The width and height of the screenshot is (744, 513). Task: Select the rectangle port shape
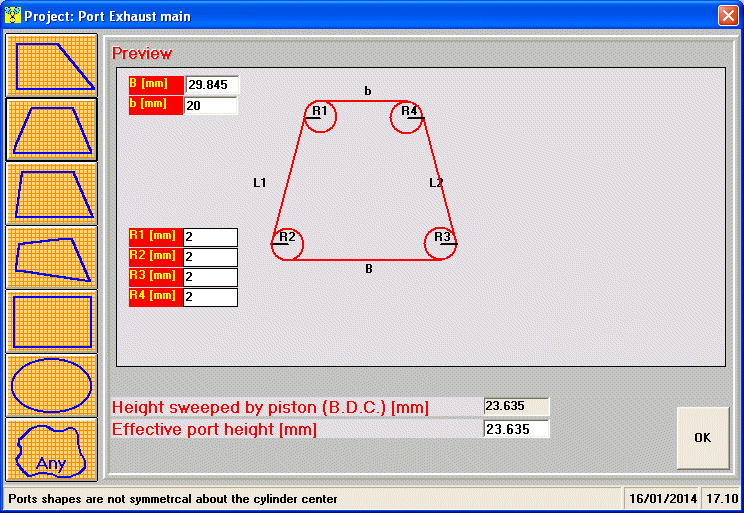coord(51,322)
